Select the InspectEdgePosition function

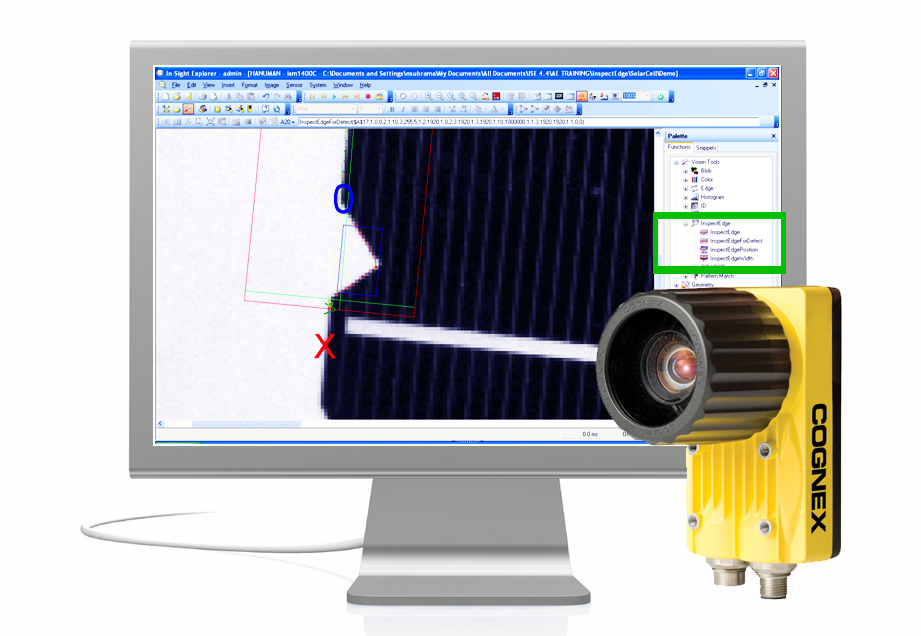point(734,250)
